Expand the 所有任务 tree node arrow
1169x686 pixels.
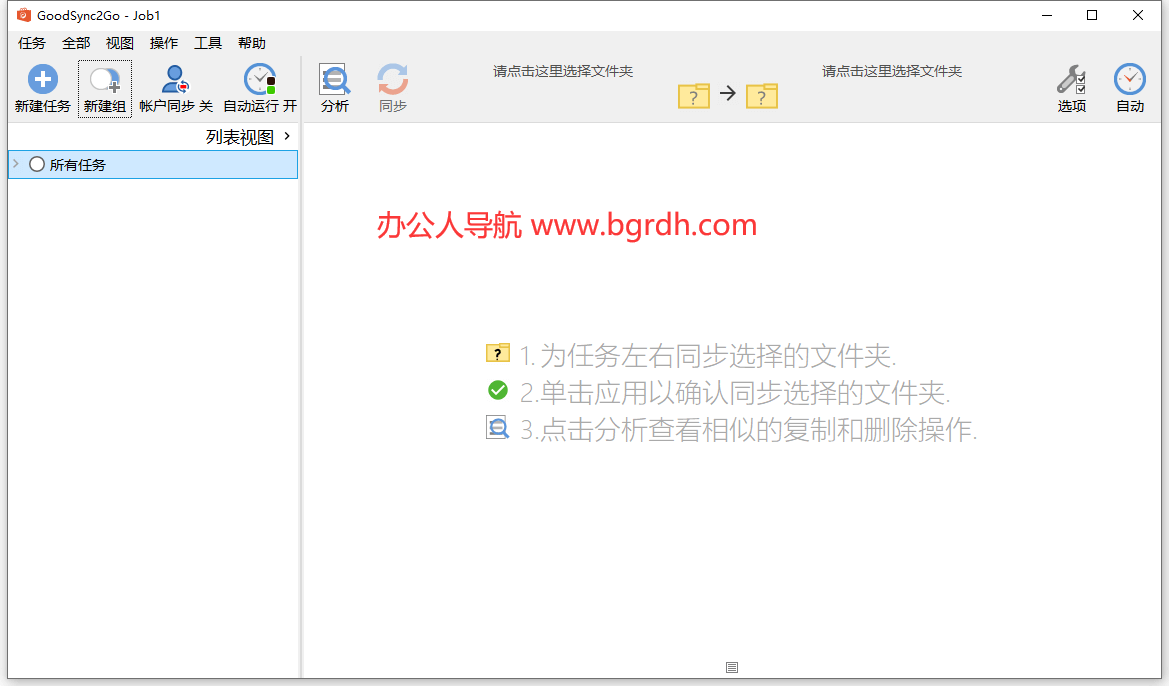point(16,164)
